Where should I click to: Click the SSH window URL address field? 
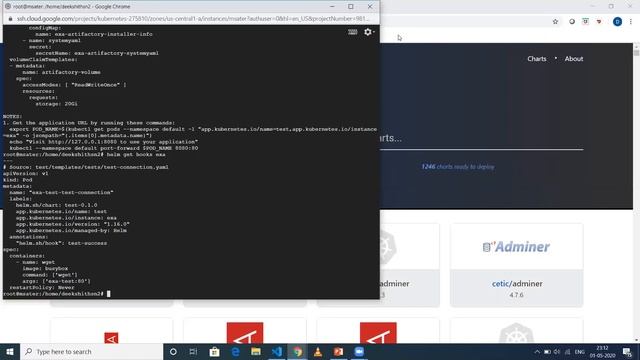click(193, 19)
